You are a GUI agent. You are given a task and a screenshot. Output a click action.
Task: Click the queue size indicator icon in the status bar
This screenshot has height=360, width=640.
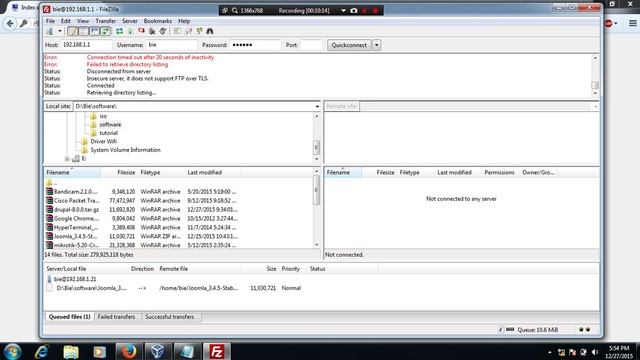pos(510,329)
